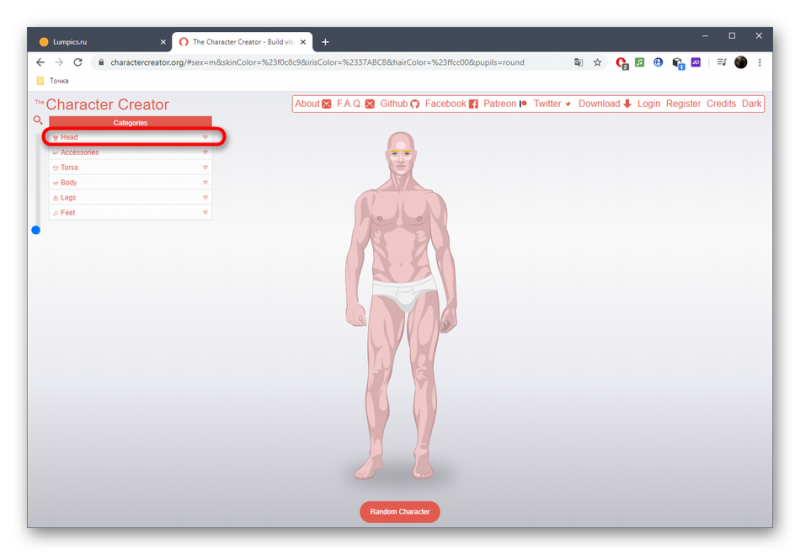This screenshot has width=800, height=555.
Task: Open the Github link
Action: 399,104
